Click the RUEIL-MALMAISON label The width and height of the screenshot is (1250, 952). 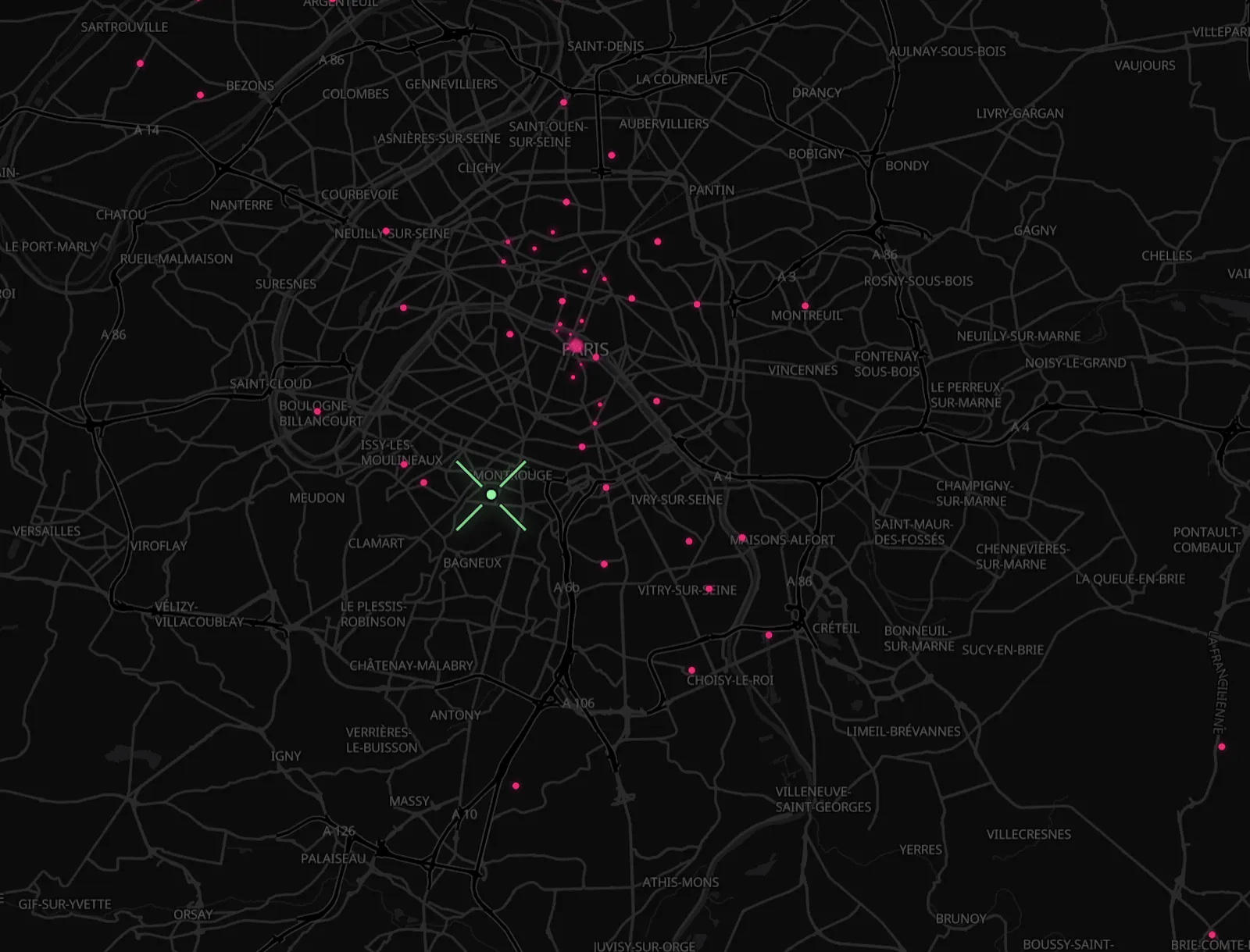(177, 259)
